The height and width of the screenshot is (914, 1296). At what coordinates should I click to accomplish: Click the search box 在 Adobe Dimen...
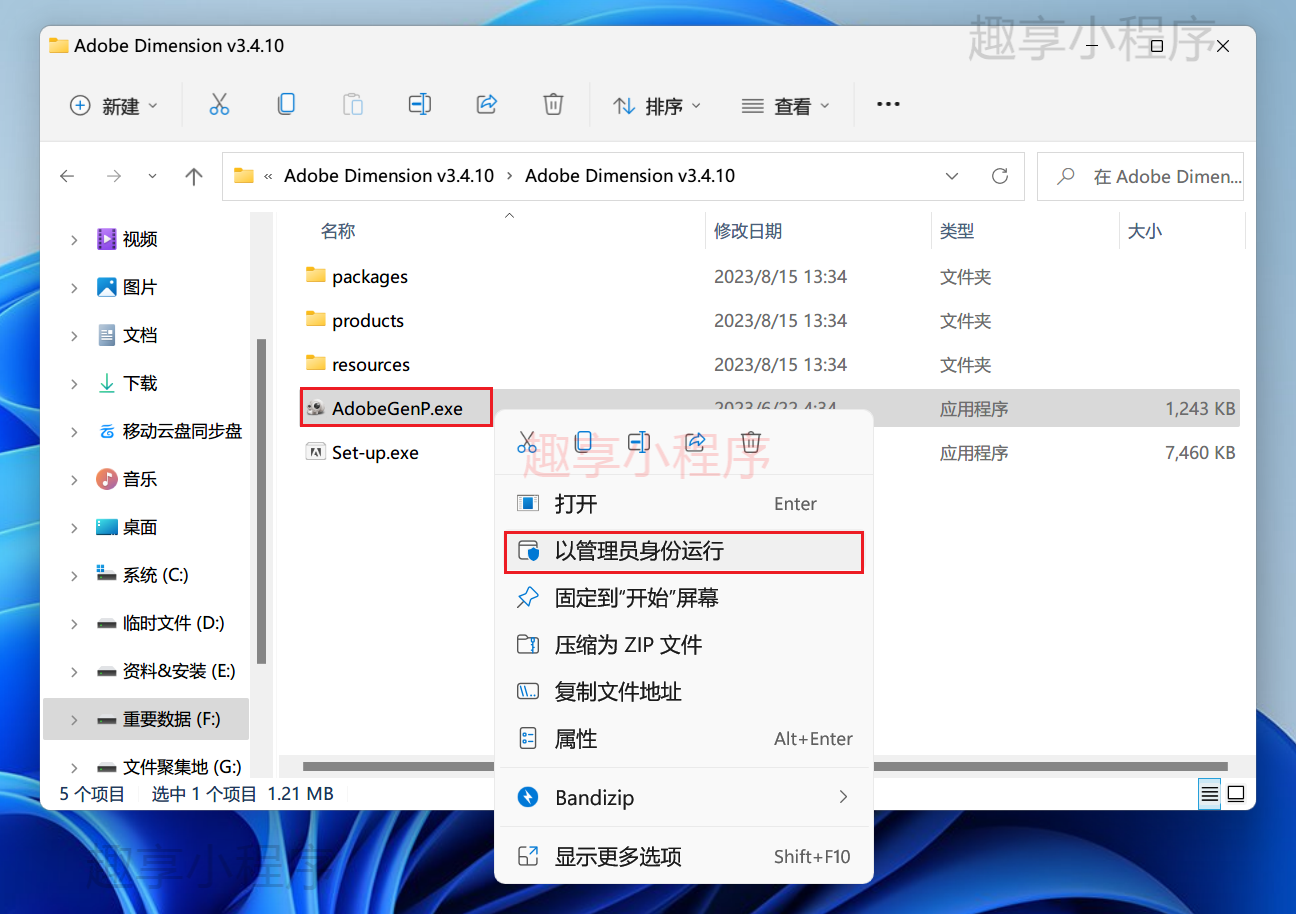pos(1140,177)
